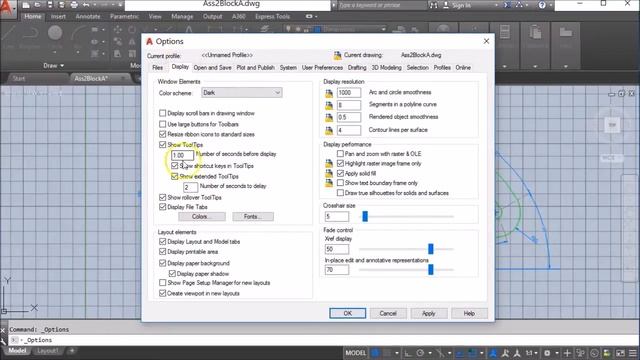This screenshot has height=360, width=640.
Task: Expand the Sign In dropdown arrow
Action: tap(496, 5)
